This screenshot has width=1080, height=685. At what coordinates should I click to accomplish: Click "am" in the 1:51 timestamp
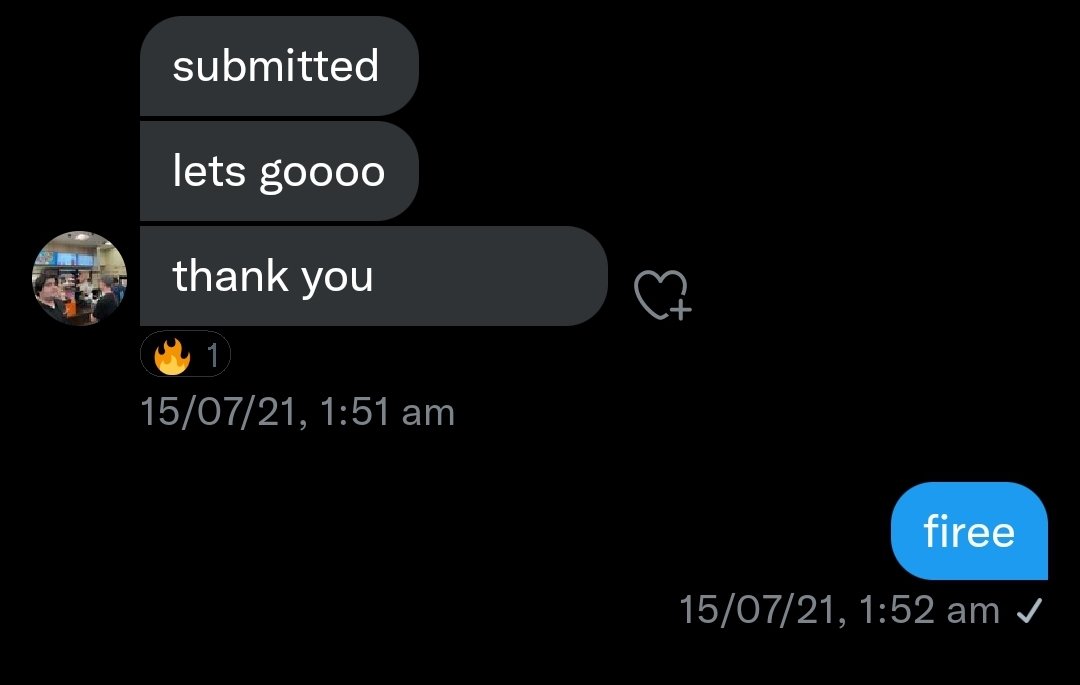pyautogui.click(x=428, y=412)
